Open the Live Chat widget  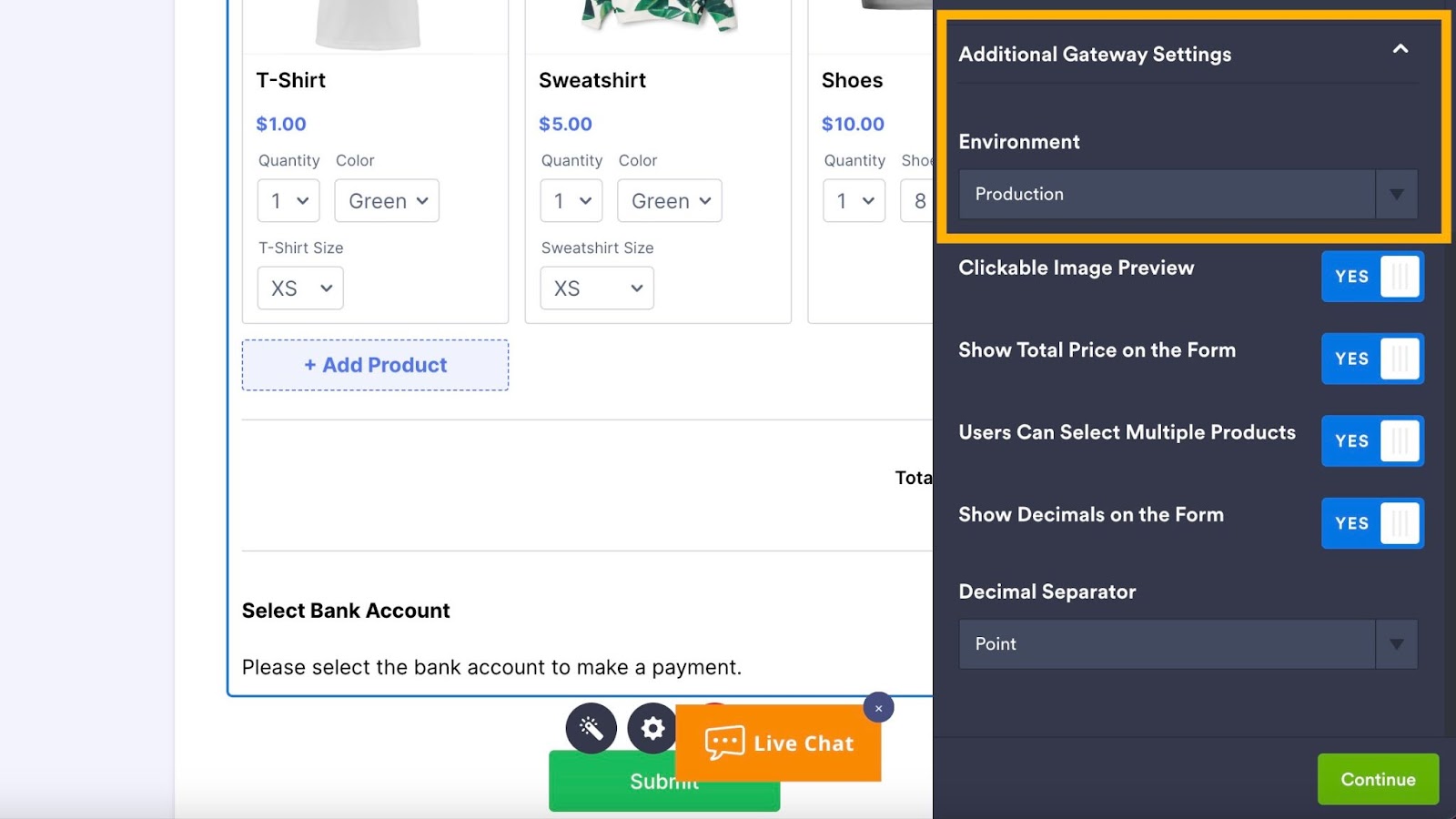click(x=779, y=743)
